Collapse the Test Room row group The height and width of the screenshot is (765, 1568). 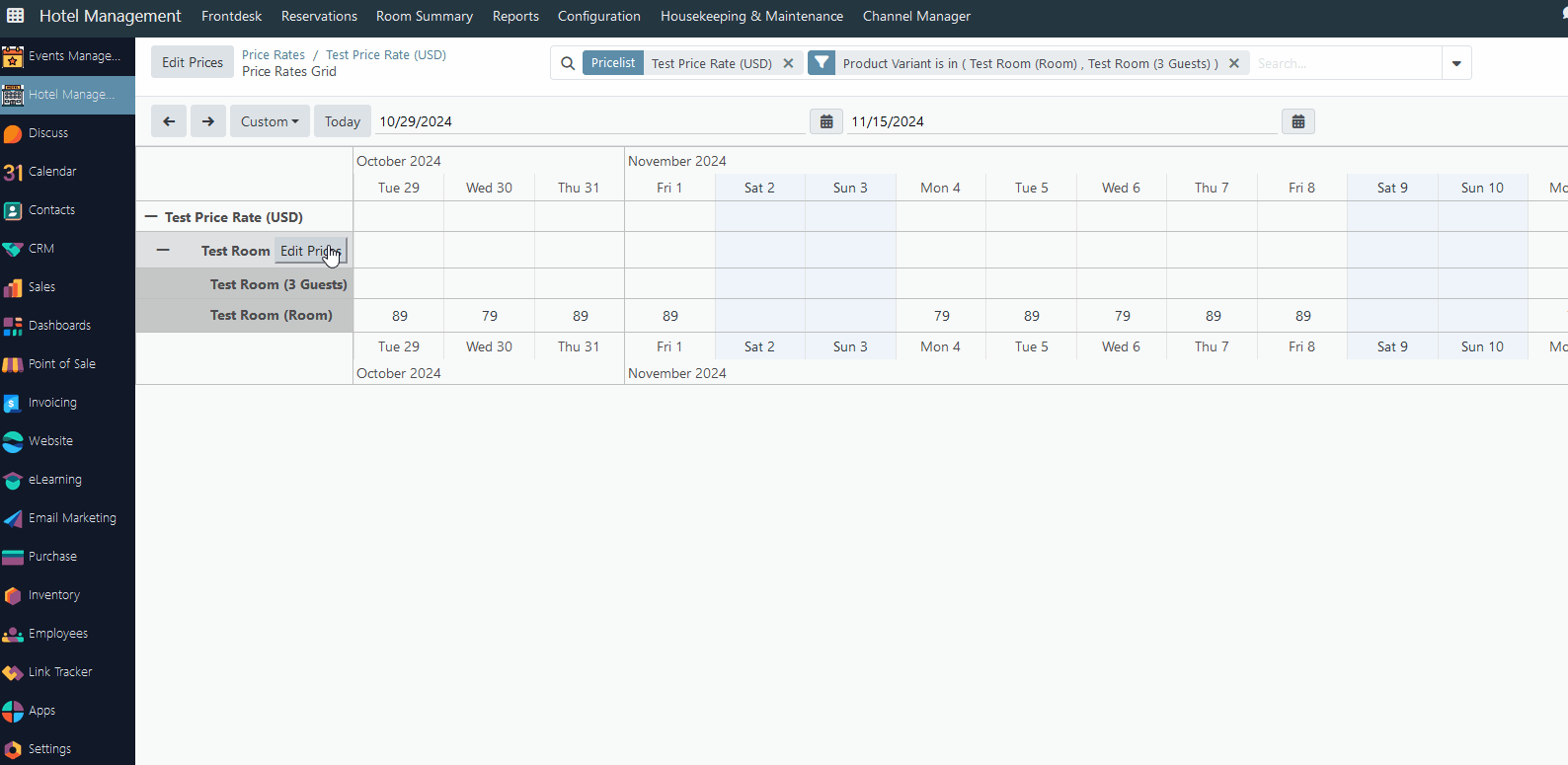tap(163, 251)
